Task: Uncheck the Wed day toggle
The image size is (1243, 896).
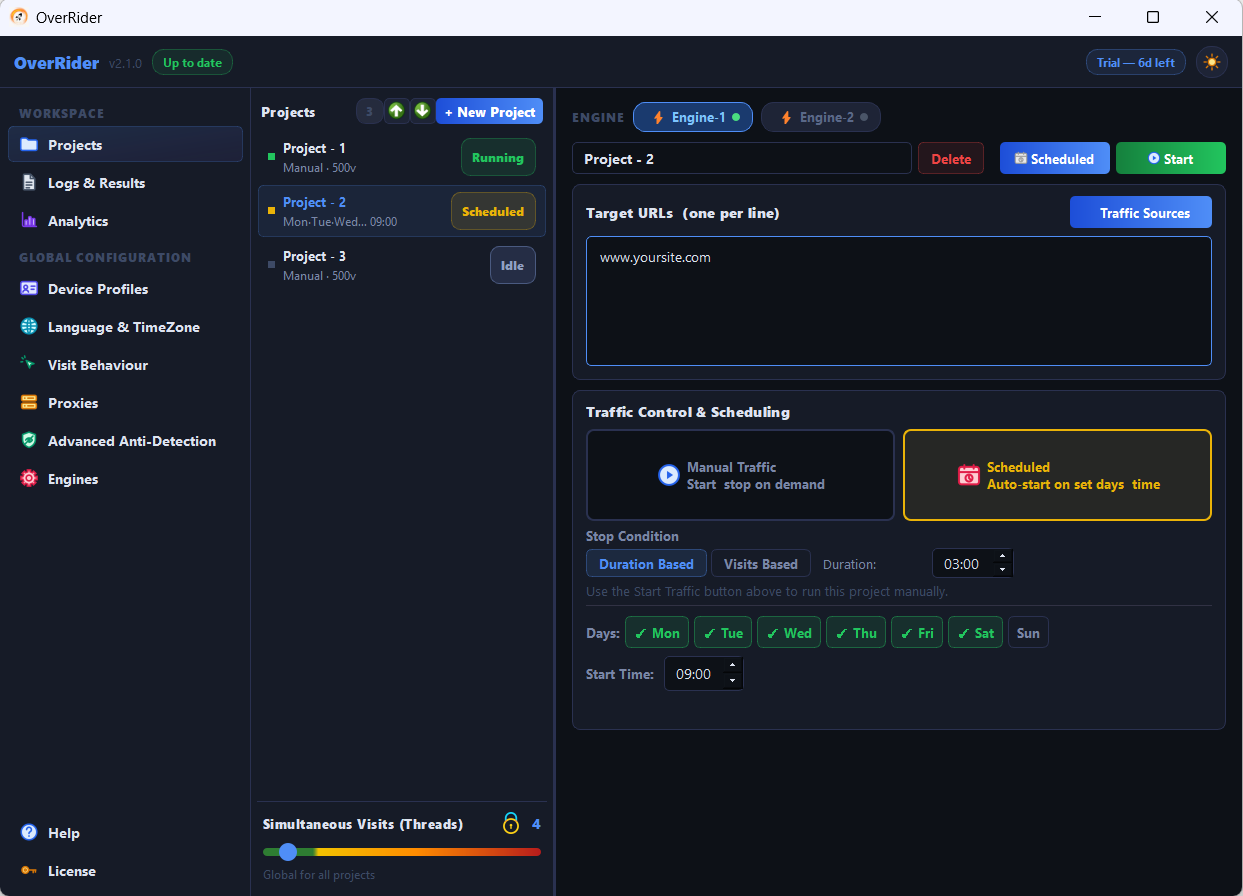Action: click(789, 633)
